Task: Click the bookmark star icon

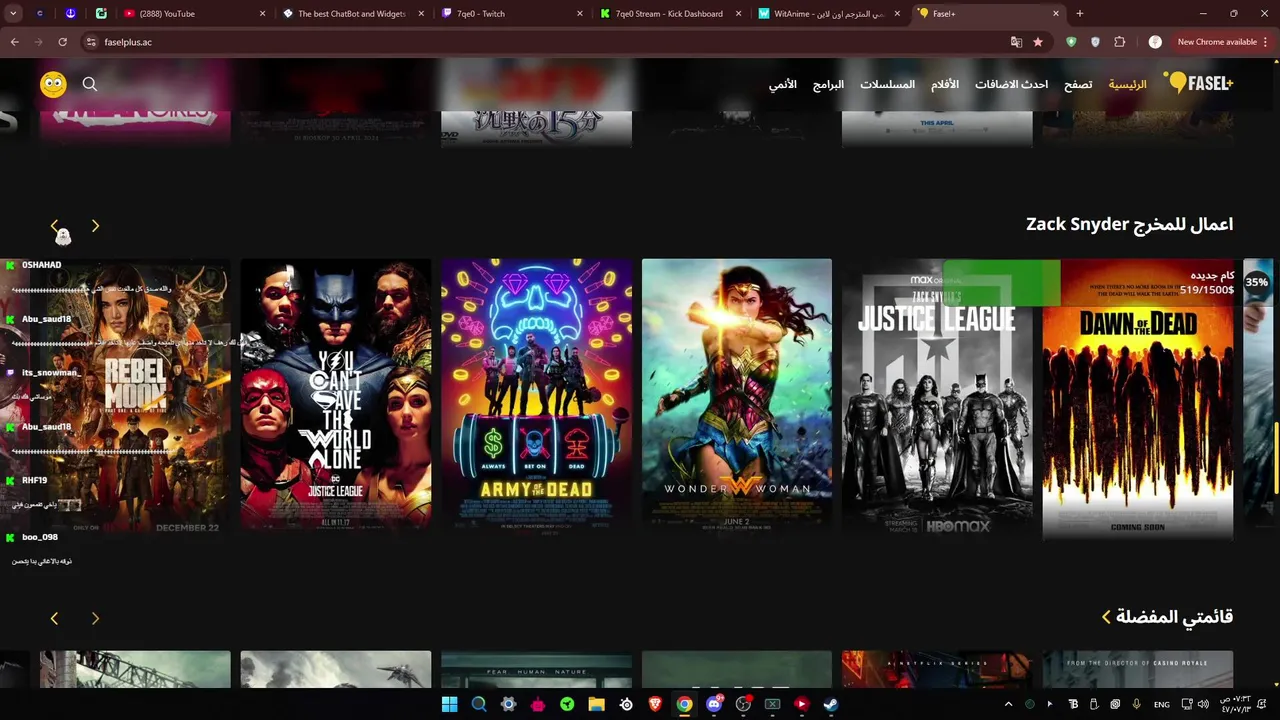Action: 1038,42
